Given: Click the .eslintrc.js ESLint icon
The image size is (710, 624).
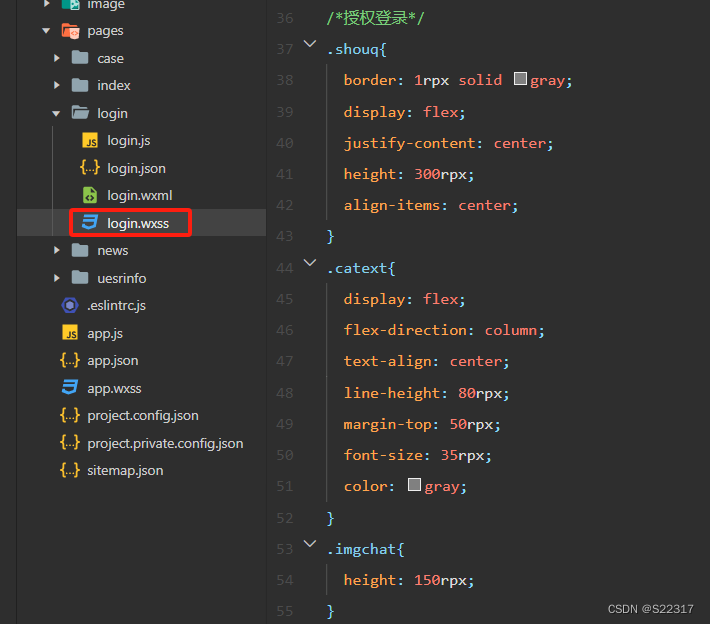Looking at the screenshot, I should [70, 305].
